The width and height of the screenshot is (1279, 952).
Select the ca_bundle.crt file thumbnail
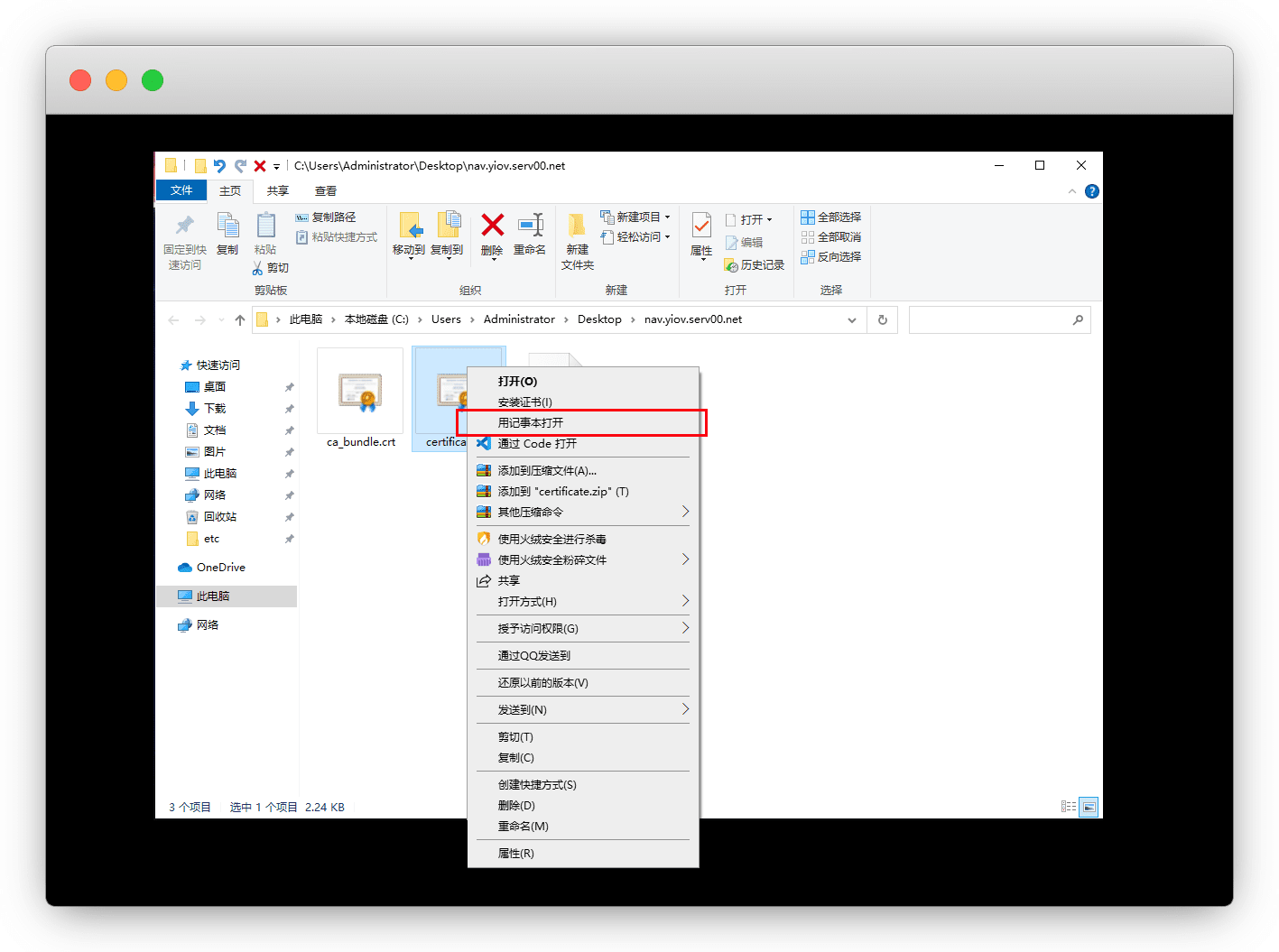click(360, 393)
